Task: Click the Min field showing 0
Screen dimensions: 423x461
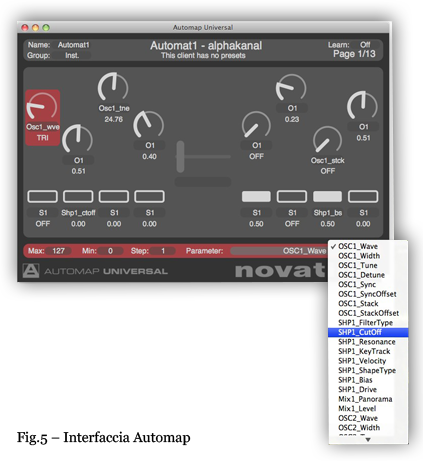Action: (x=110, y=251)
